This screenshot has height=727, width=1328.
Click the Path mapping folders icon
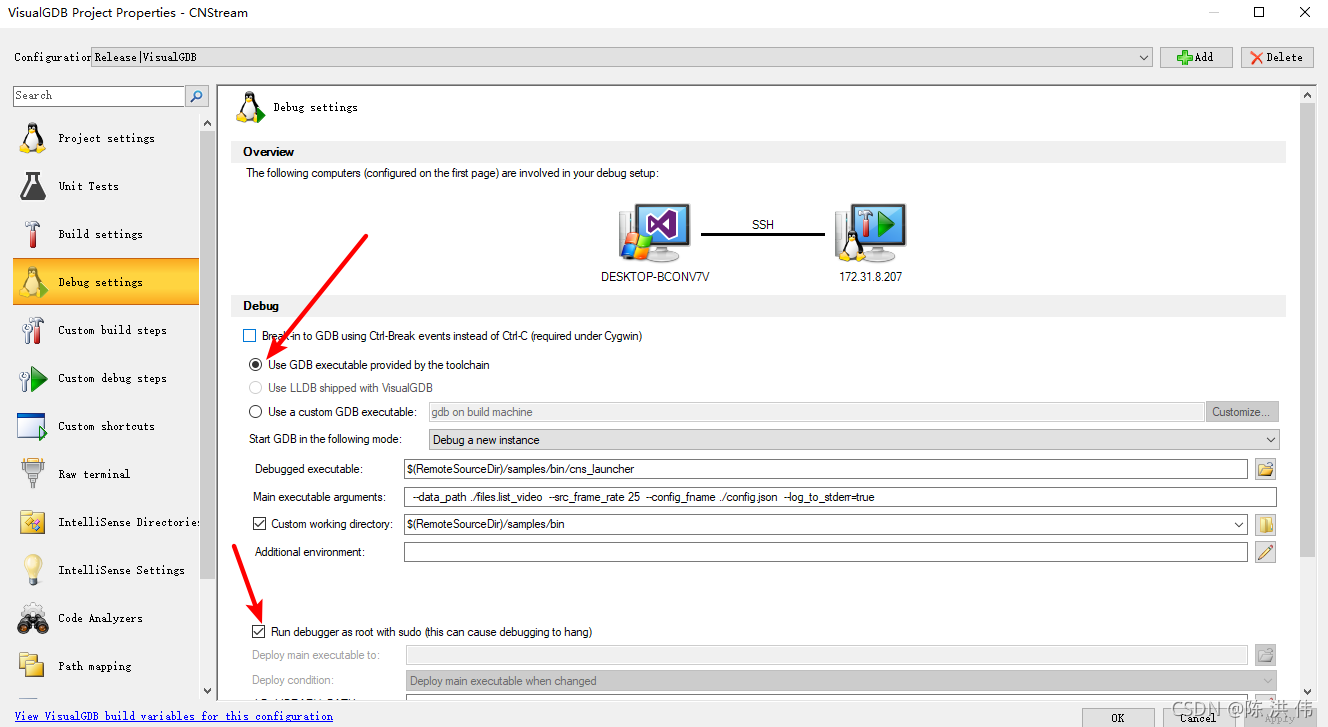(x=32, y=666)
